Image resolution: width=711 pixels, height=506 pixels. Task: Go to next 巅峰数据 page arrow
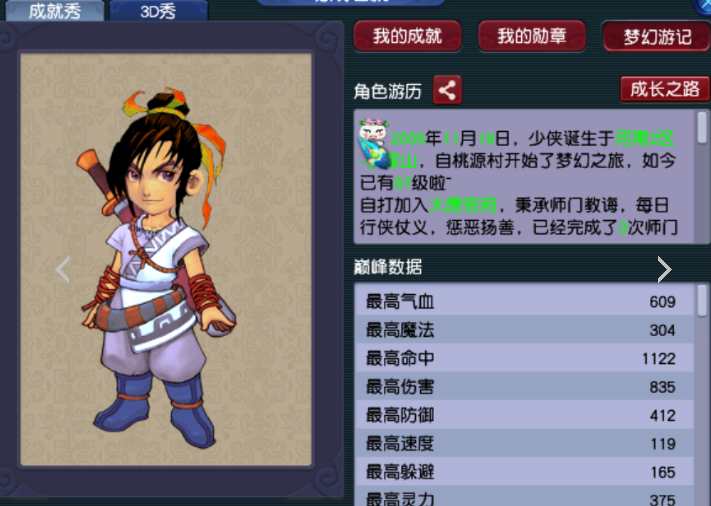pyautogui.click(x=664, y=269)
